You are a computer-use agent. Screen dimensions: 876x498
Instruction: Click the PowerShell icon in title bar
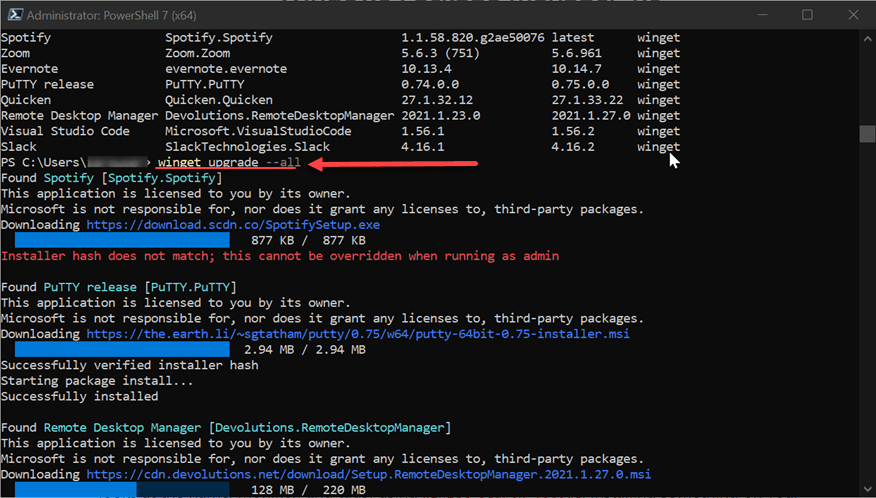(x=15, y=15)
